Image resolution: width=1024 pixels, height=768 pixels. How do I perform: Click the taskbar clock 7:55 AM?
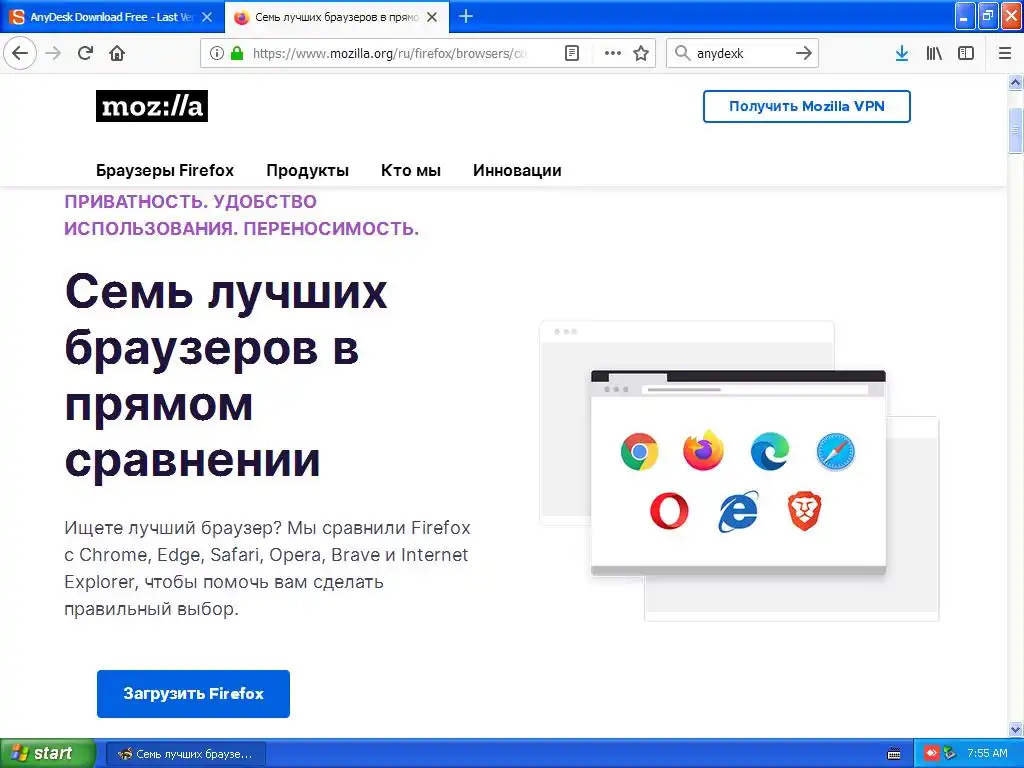pos(987,753)
